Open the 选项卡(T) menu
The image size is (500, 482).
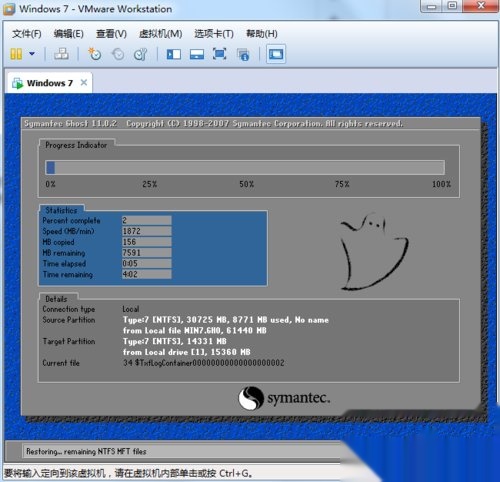pyautogui.click(x=214, y=34)
